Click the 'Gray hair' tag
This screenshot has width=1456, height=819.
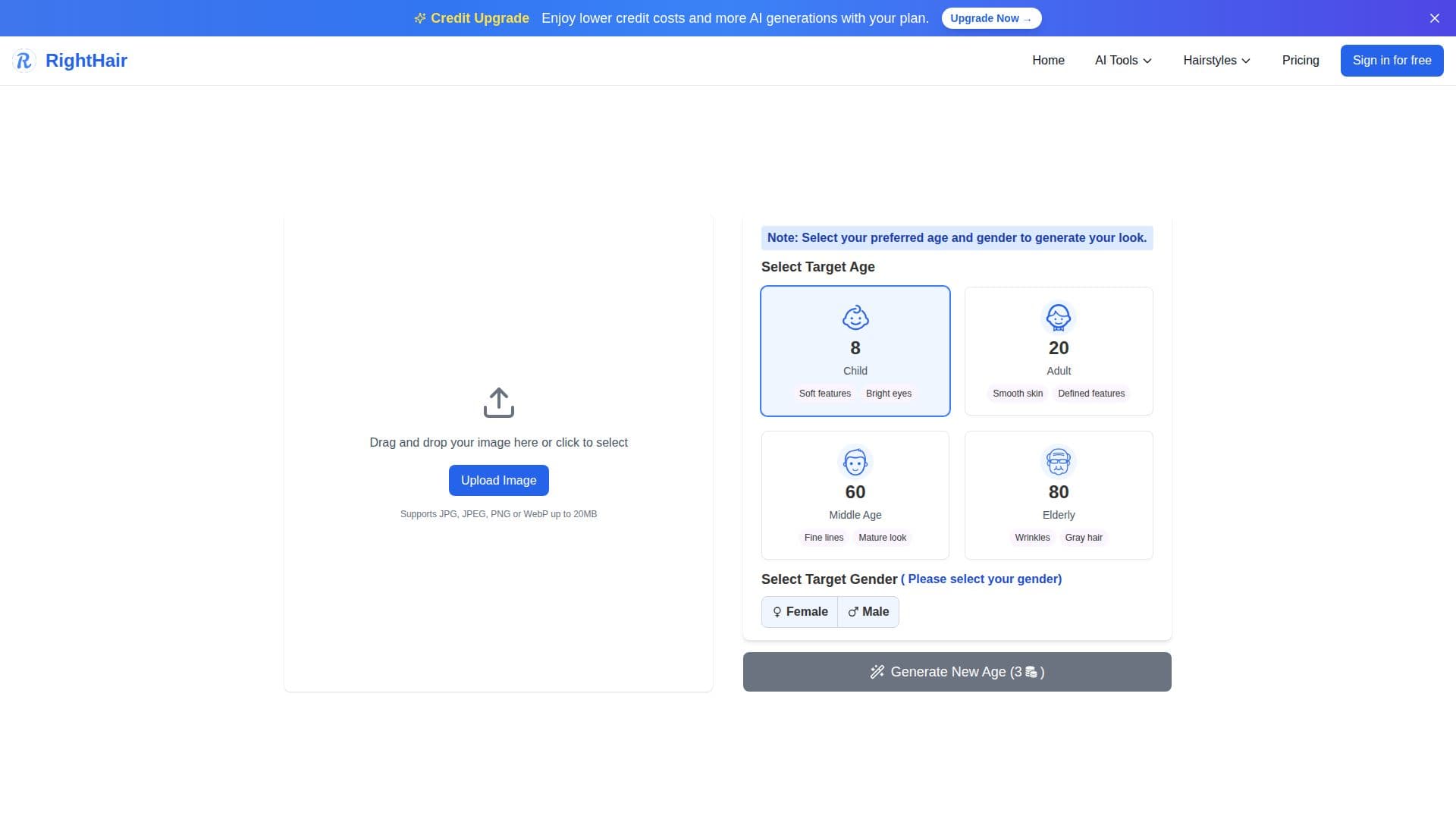[x=1084, y=538]
